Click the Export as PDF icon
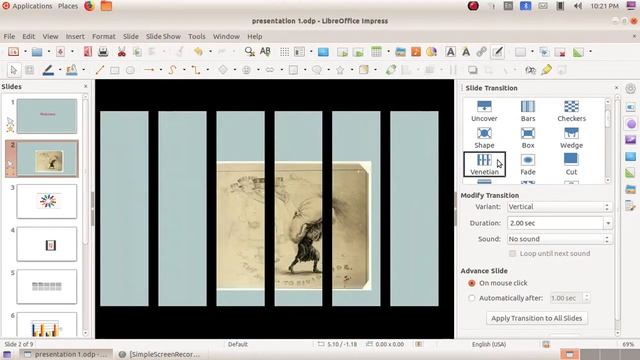 88,52
